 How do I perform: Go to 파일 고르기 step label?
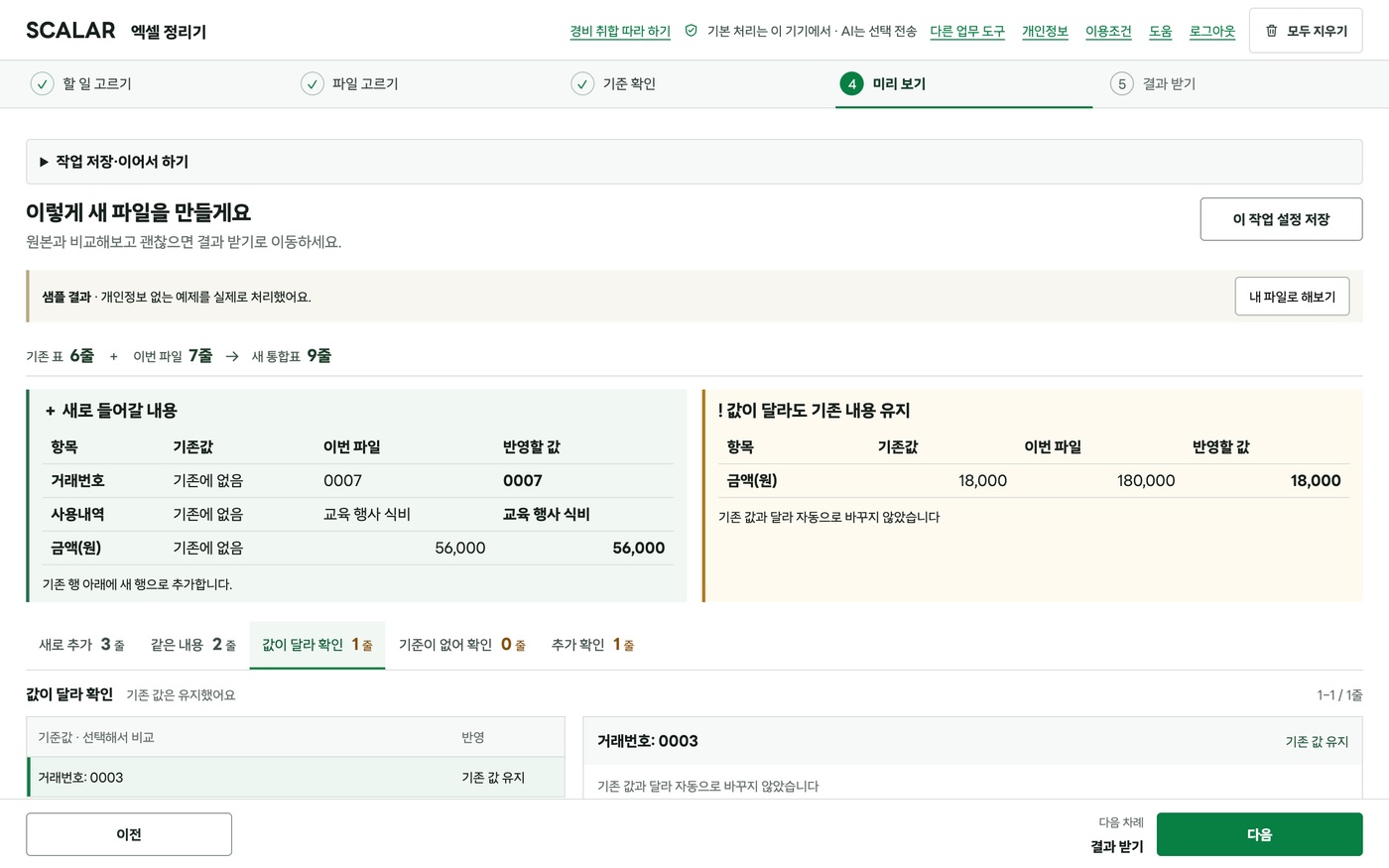point(365,84)
